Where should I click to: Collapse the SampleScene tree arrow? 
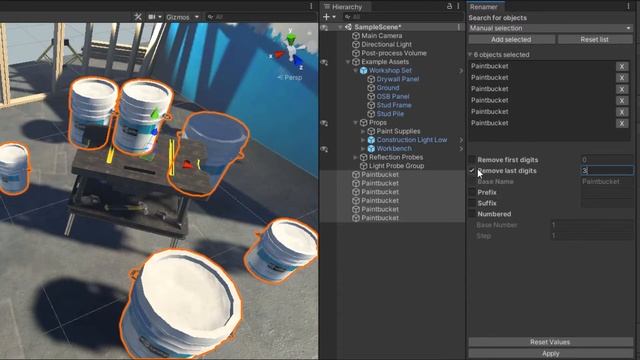point(340,27)
